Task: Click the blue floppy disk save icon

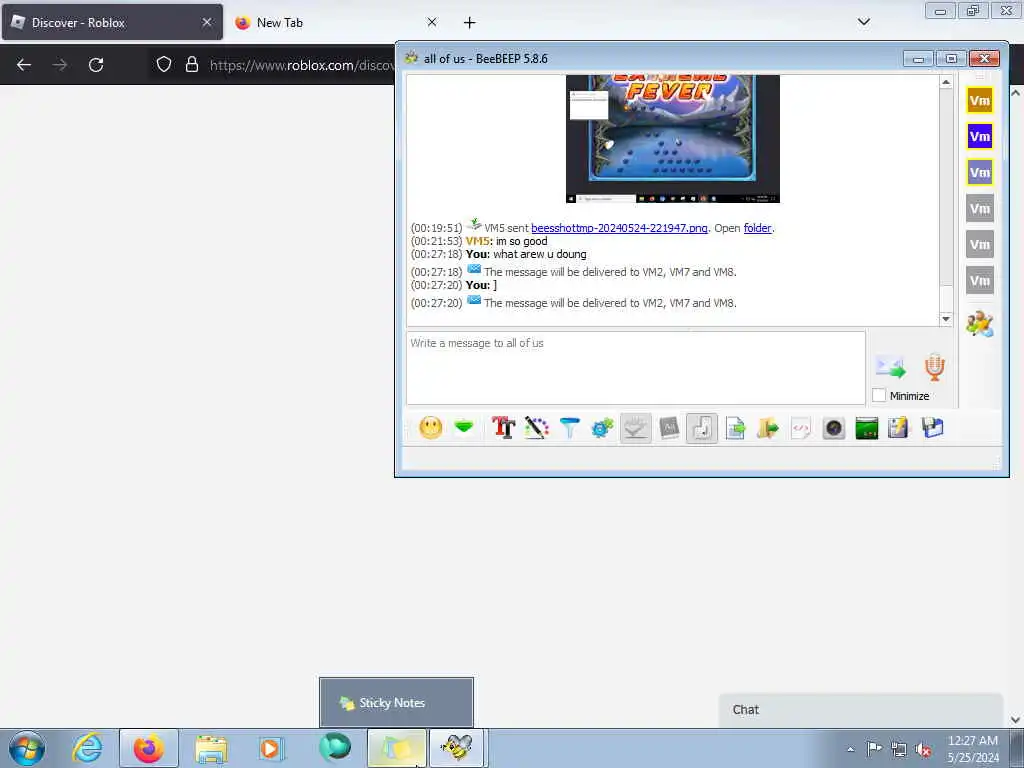Action: [933, 428]
